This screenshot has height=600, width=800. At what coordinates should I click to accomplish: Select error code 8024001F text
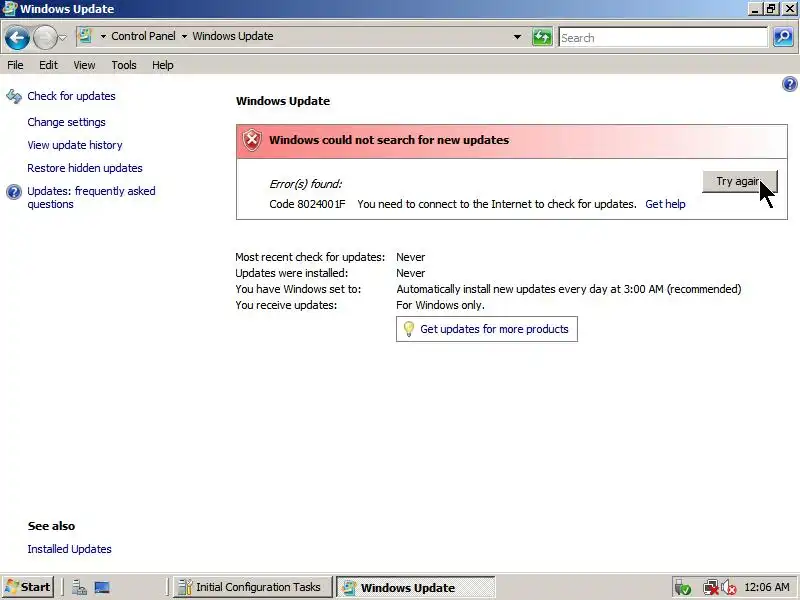click(x=307, y=204)
